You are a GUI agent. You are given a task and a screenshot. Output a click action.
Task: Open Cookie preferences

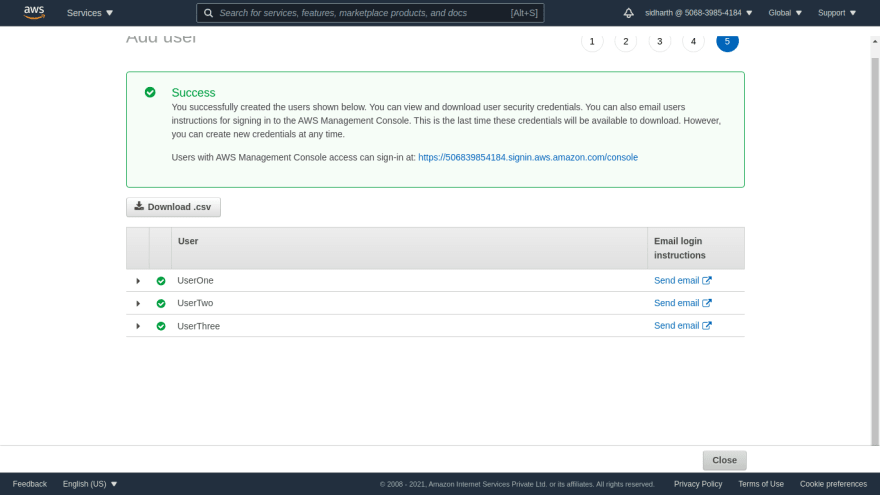point(833,484)
